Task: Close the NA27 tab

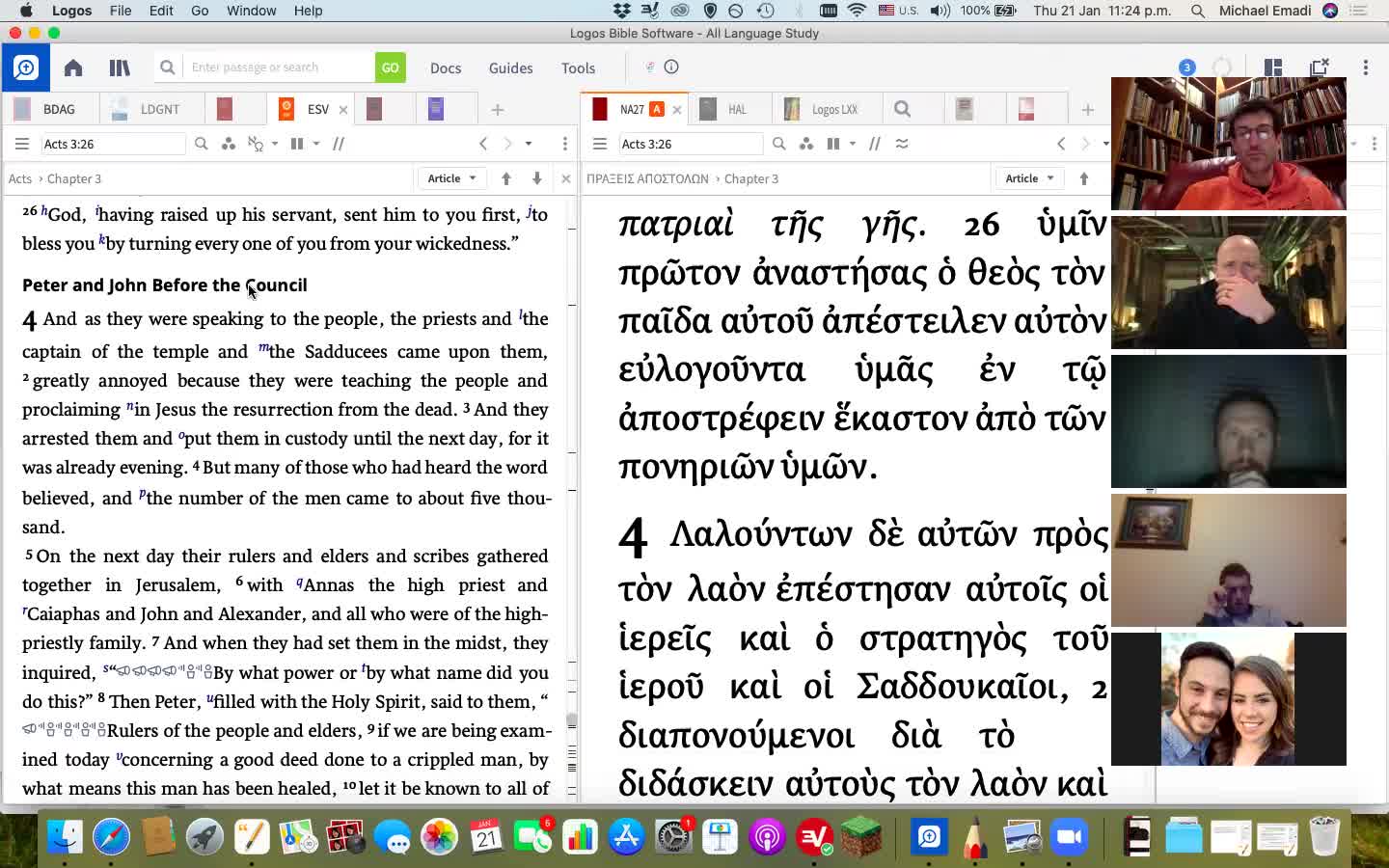Action: (x=677, y=109)
